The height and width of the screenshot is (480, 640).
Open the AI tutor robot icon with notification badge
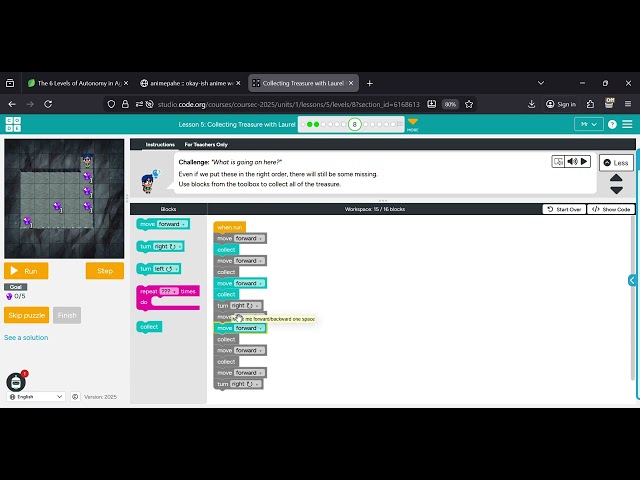click(x=16, y=381)
